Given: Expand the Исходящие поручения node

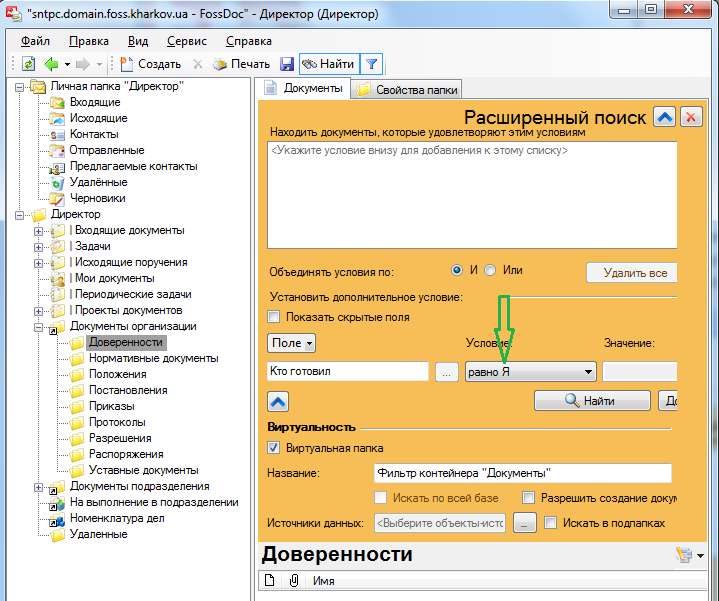Looking at the screenshot, I should [x=39, y=263].
